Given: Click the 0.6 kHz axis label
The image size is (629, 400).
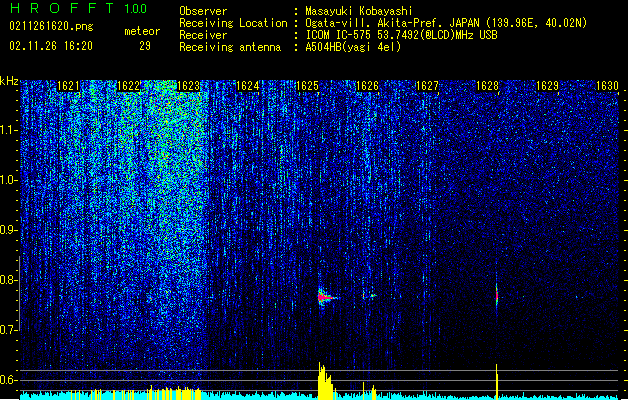Looking at the screenshot, I should pos(9,380).
